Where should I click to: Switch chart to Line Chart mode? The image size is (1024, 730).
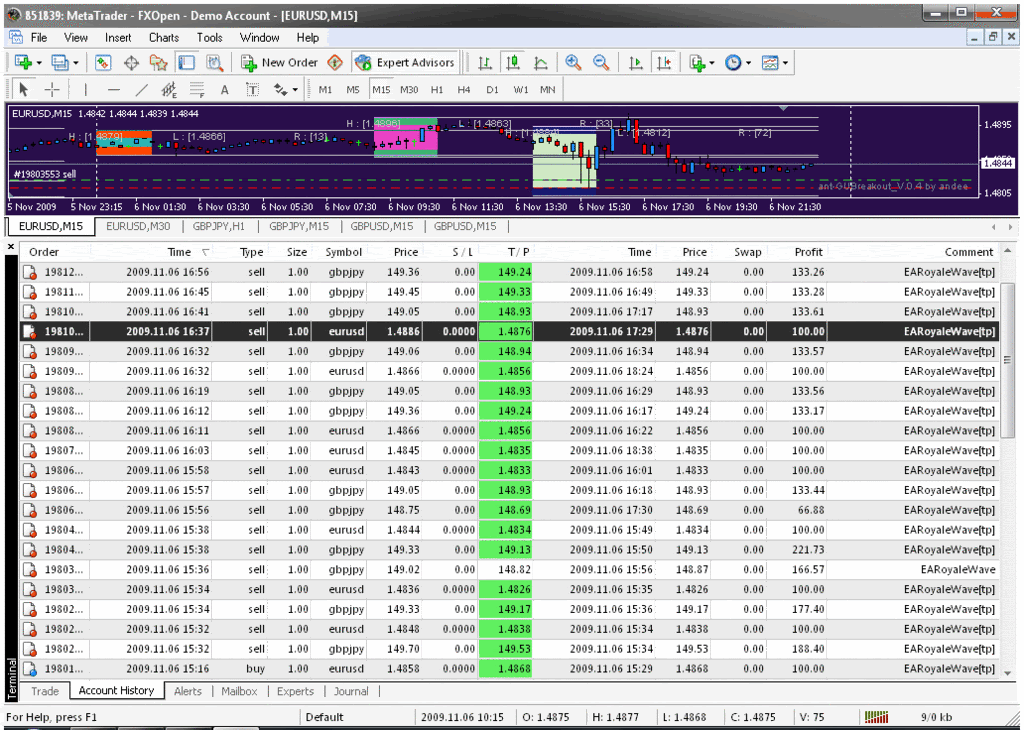[541, 63]
